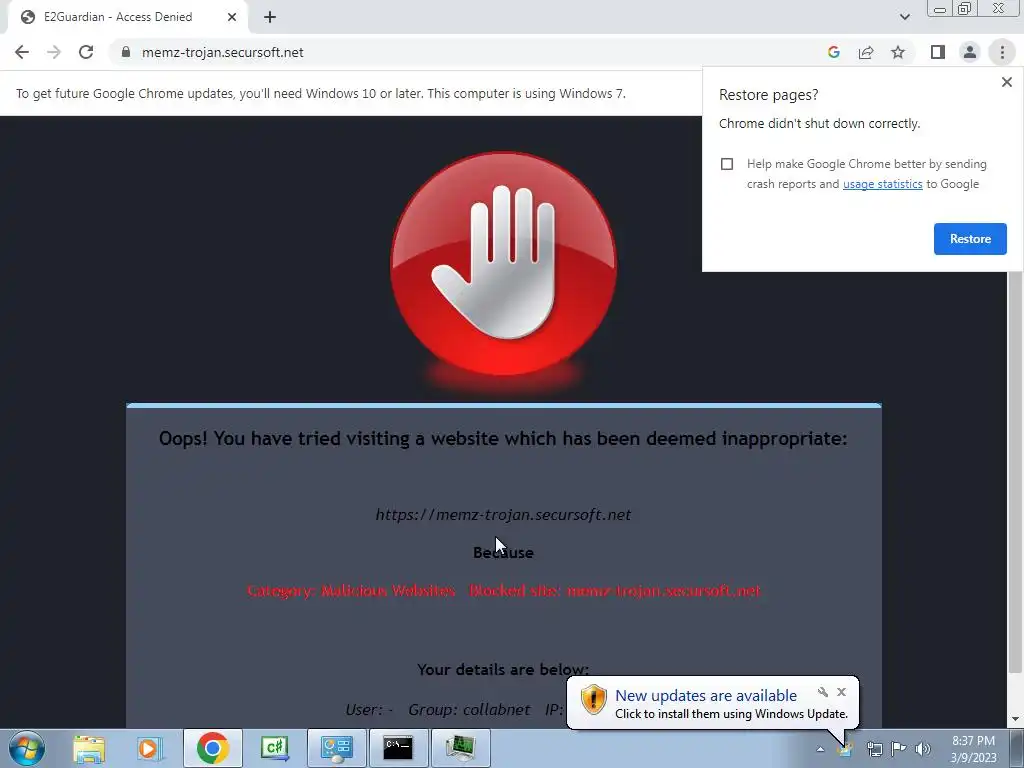Click the forward navigation arrow
Viewport: 1024px width, 768px height.
pyautogui.click(x=54, y=52)
